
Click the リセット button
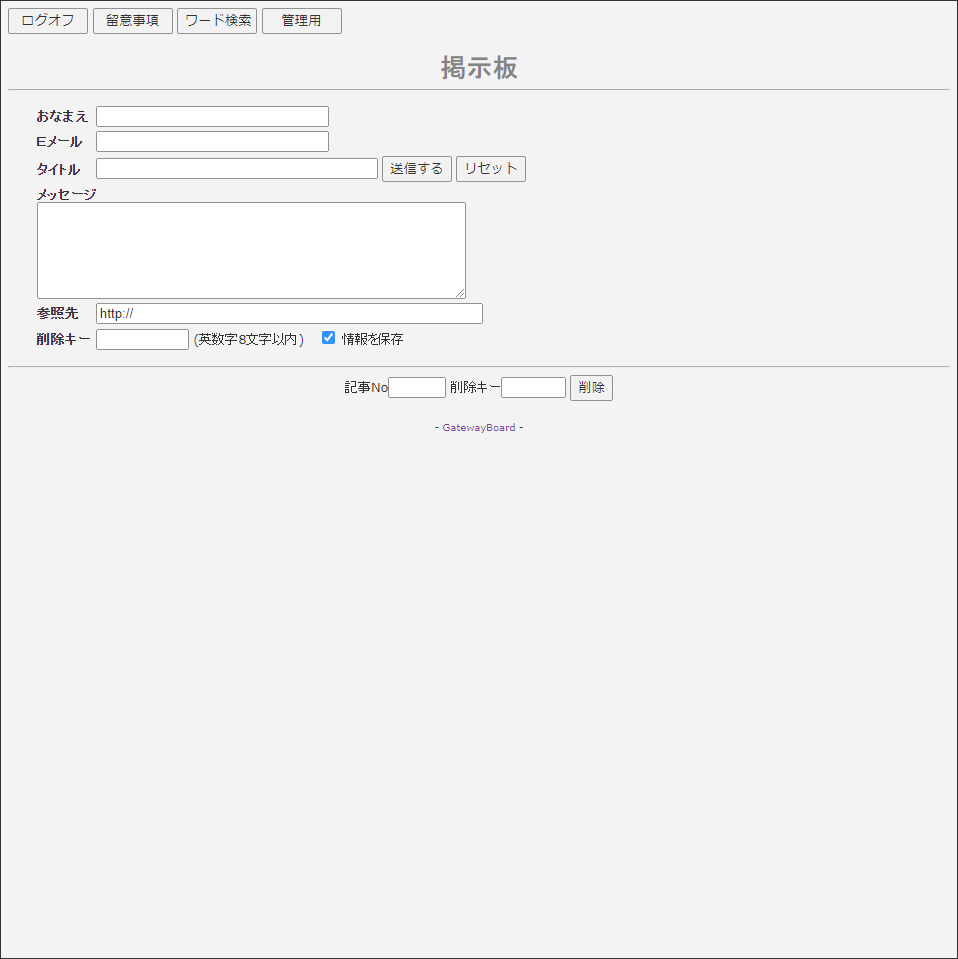(490, 169)
